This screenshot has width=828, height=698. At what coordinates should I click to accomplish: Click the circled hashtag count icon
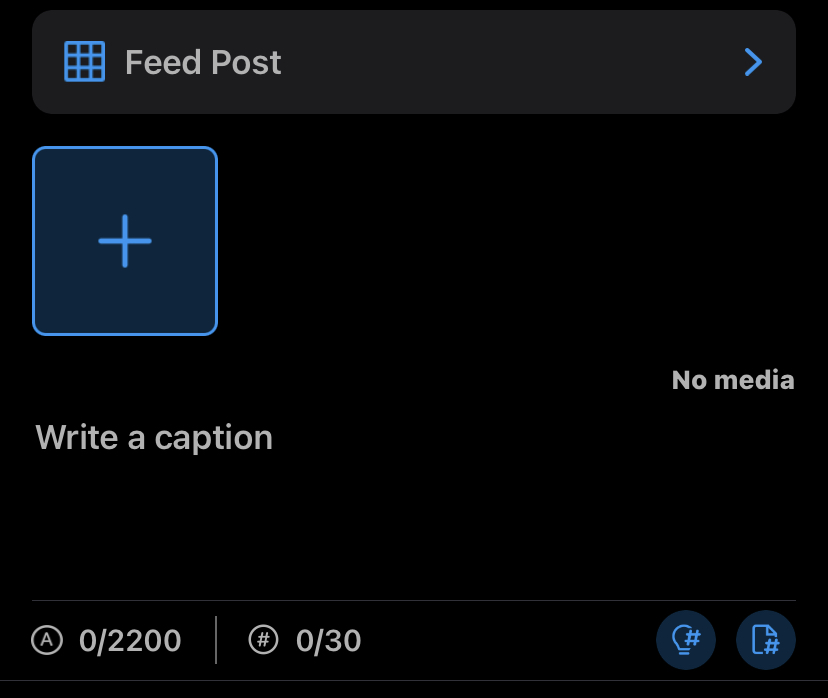[263, 639]
